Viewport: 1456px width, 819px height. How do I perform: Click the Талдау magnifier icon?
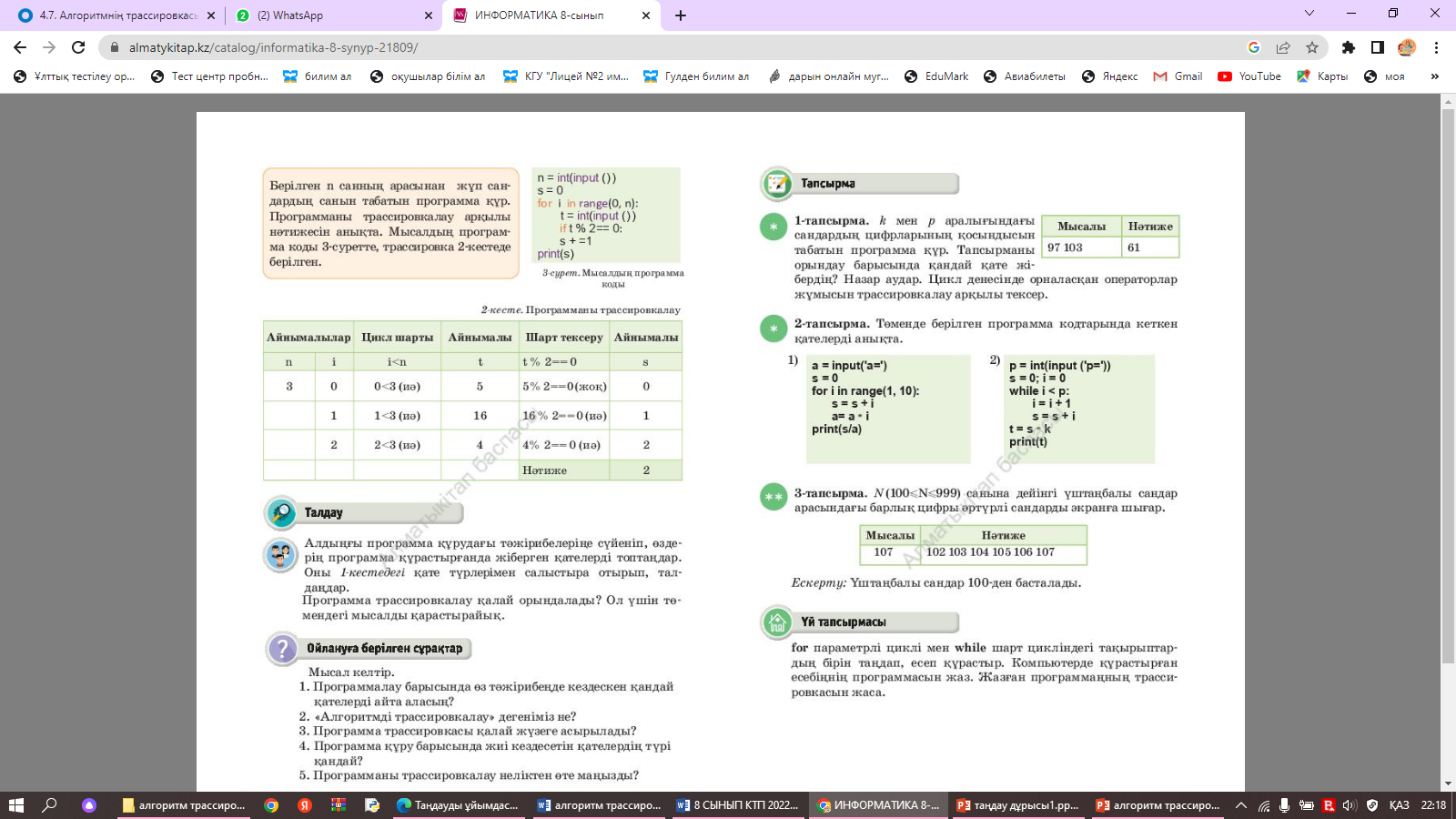[281, 513]
